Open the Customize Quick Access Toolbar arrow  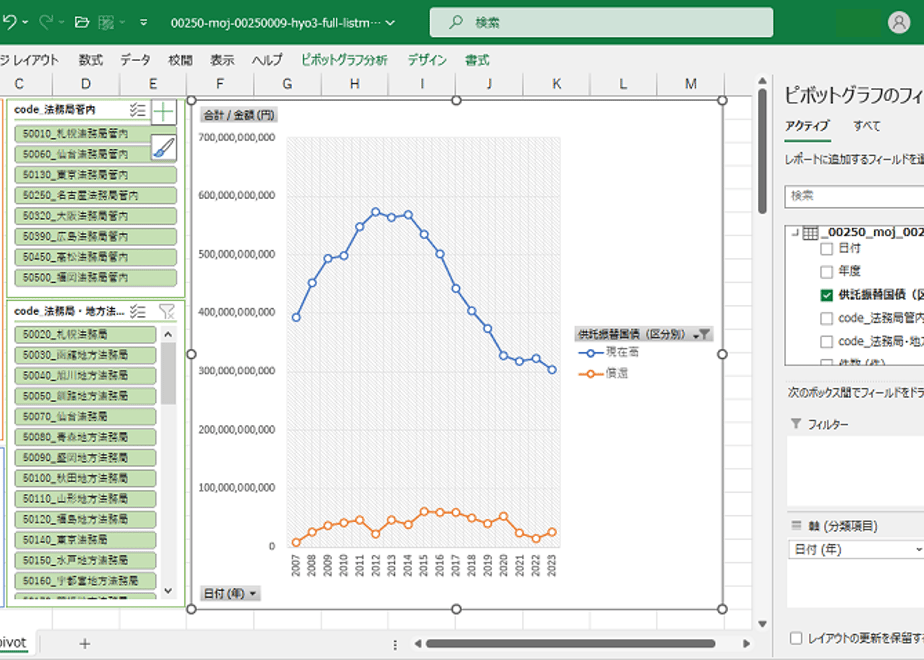click(x=144, y=22)
